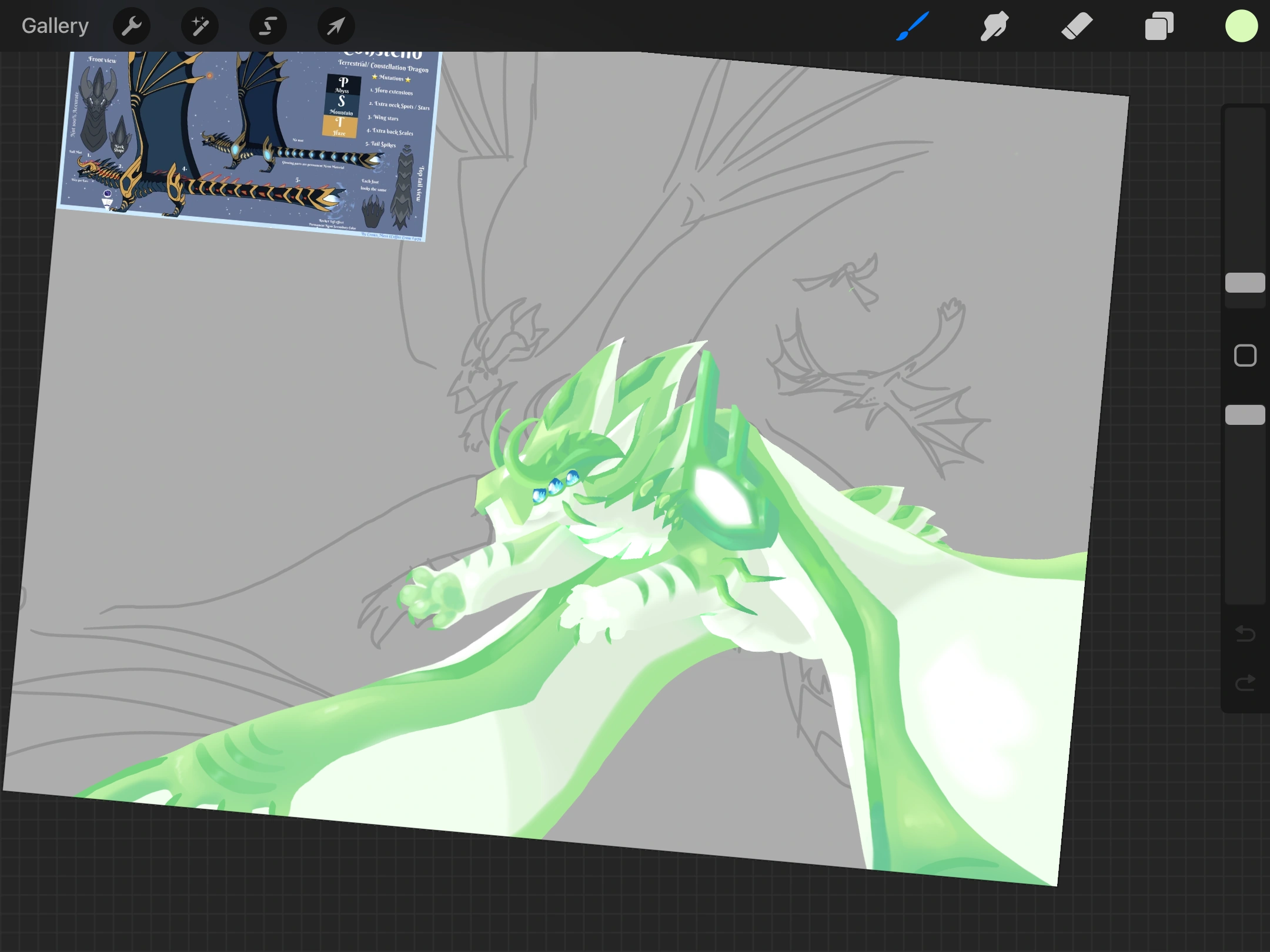The width and height of the screenshot is (1270, 952).
Task: Redo using the sidebar arrow
Action: [1245, 683]
